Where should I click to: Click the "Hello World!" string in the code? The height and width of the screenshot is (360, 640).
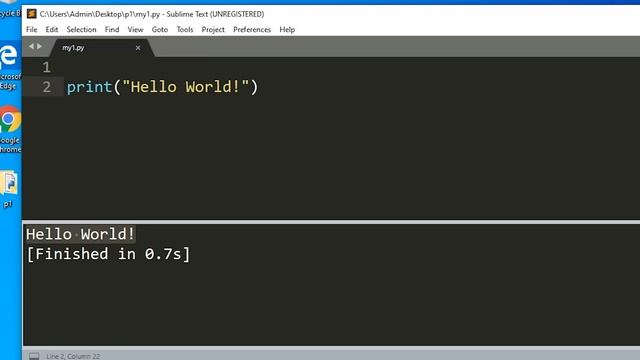186,87
